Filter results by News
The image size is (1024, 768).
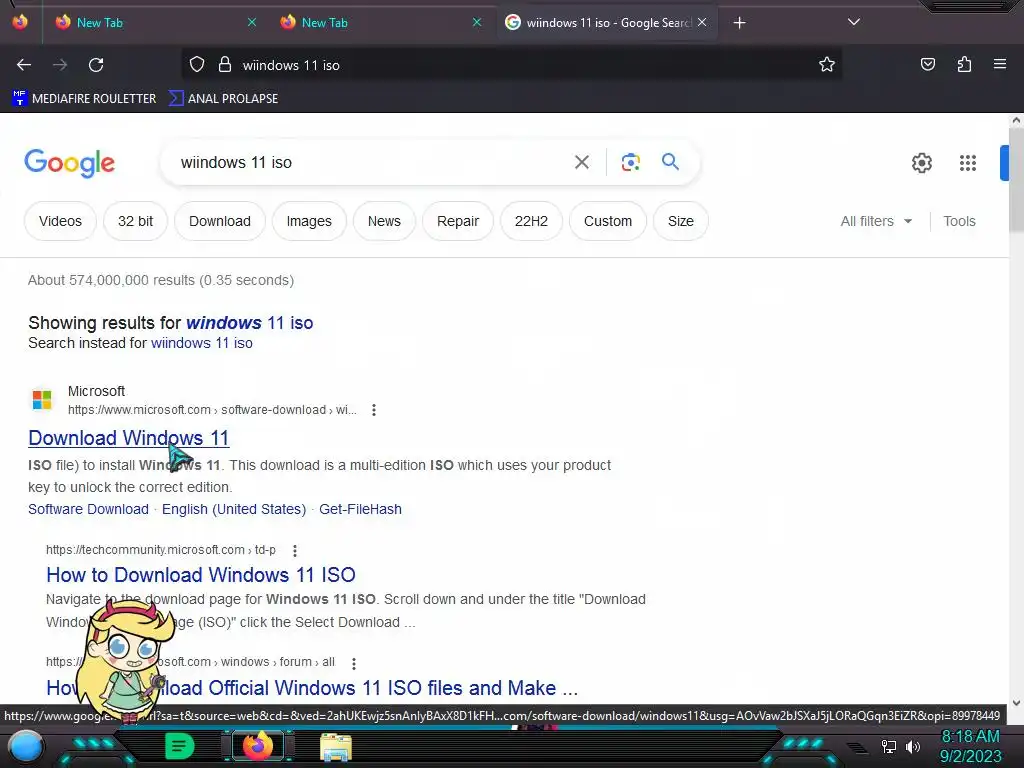[x=384, y=221]
